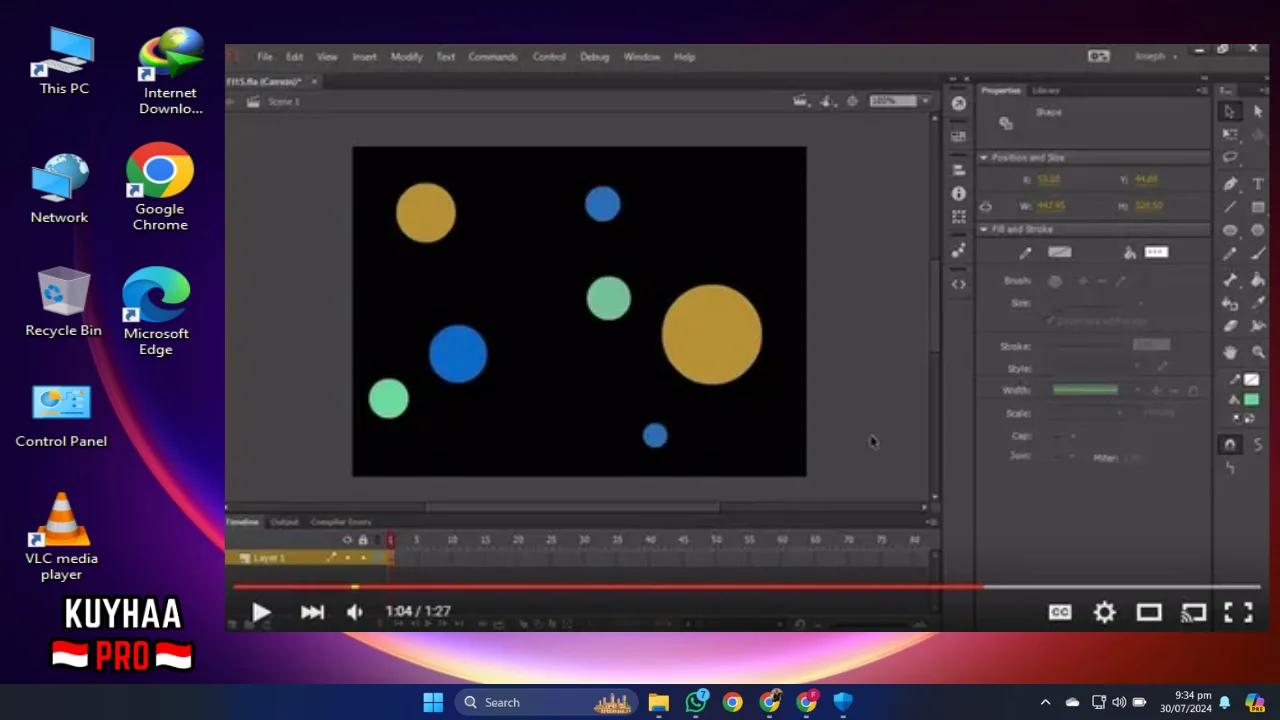This screenshot has width=1280, height=720.
Task: Open the Commands menu in Animate
Action: click(492, 57)
